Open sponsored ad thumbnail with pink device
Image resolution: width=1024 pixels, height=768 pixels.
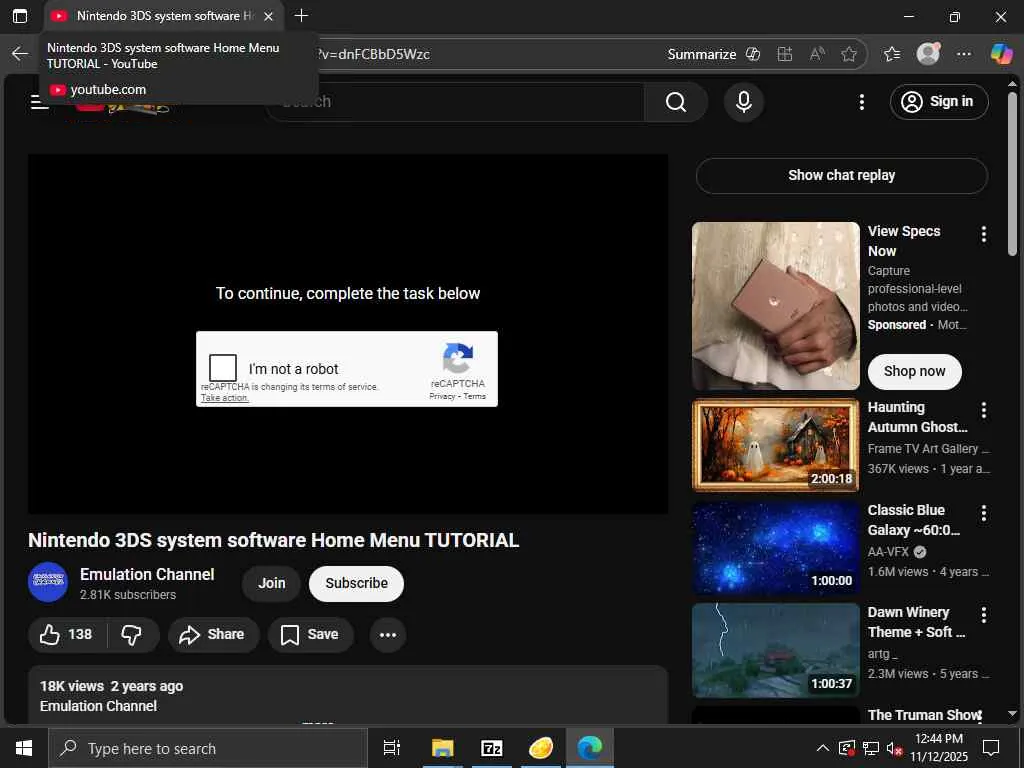pos(776,306)
